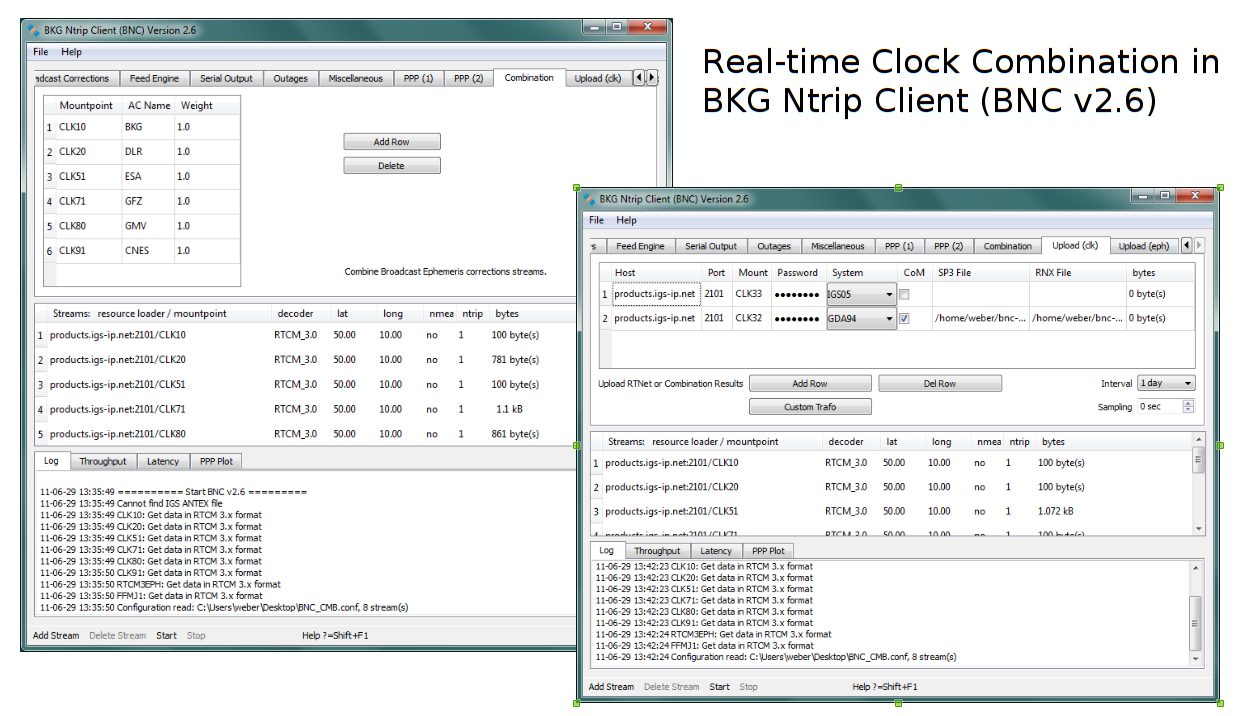Click Sampling spinner up arrow

[x=1188, y=403]
